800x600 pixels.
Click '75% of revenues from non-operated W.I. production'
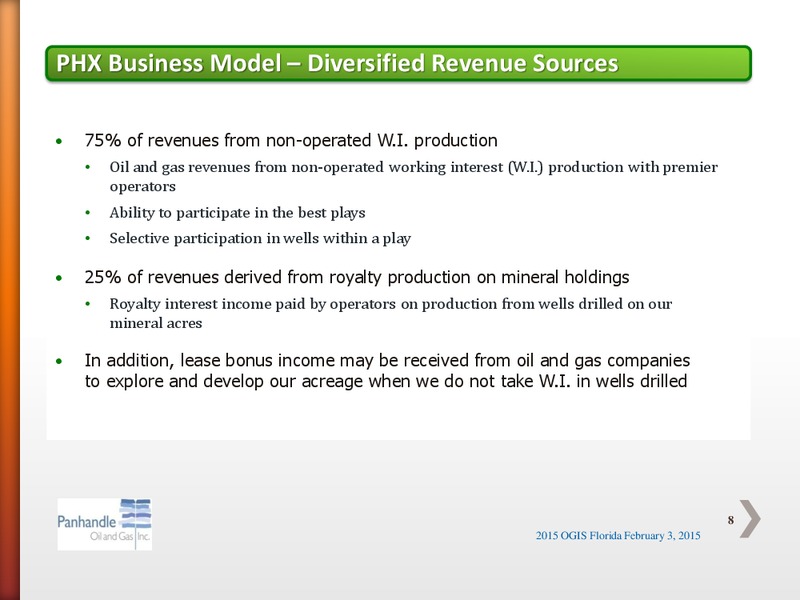click(291, 140)
